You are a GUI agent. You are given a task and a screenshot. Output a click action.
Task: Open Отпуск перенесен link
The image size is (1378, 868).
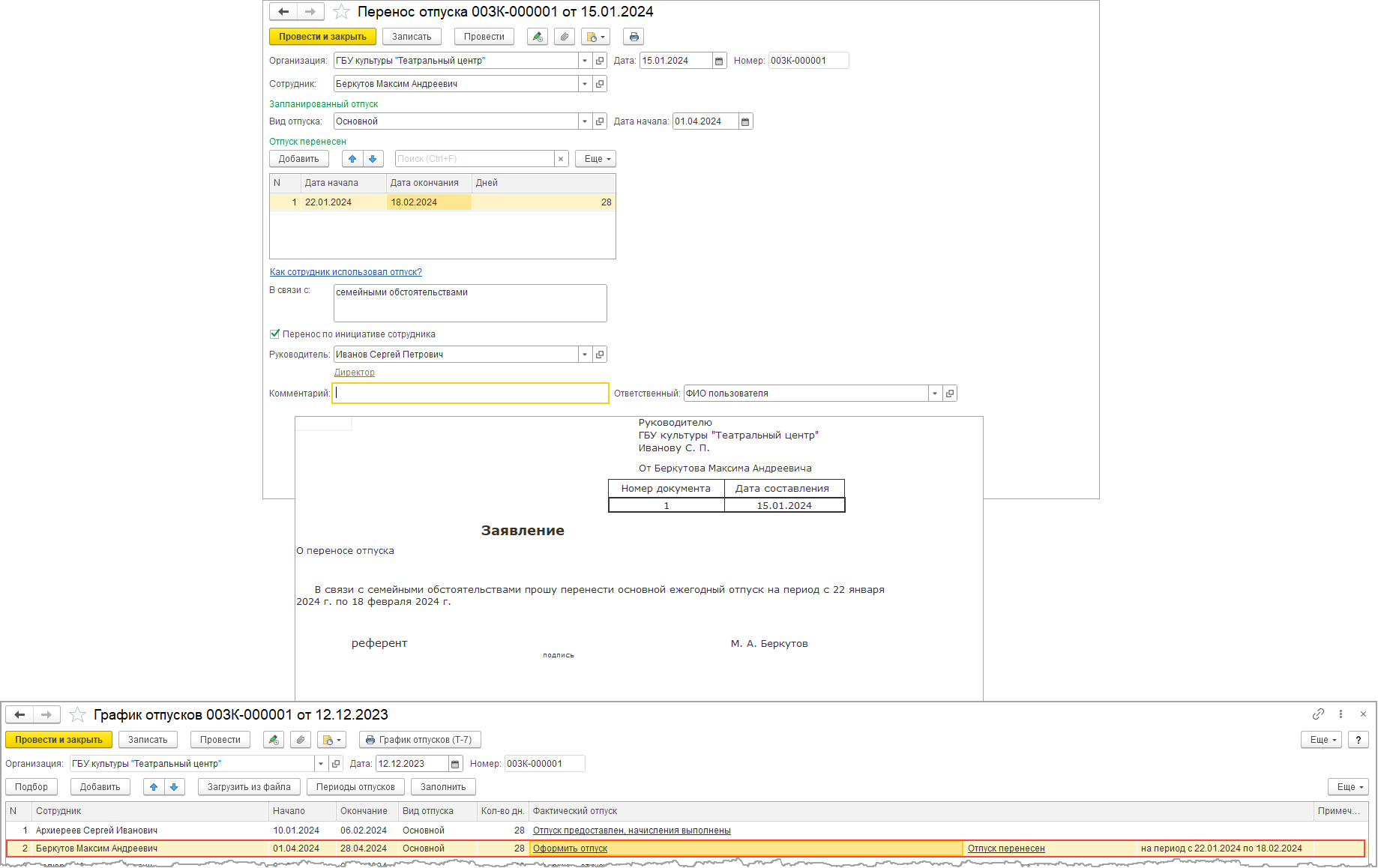point(1006,849)
